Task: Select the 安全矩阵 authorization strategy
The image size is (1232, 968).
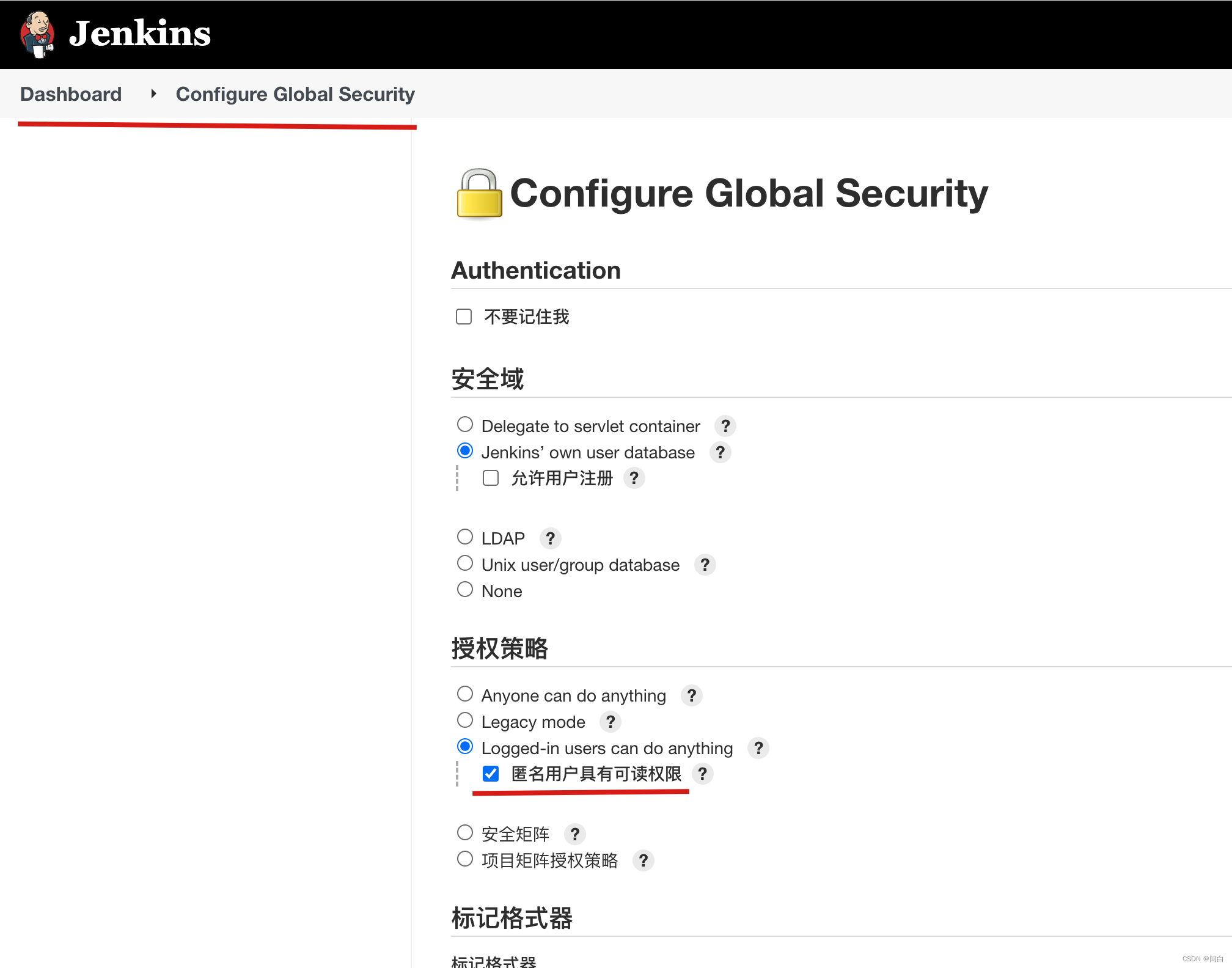Action: [x=464, y=832]
